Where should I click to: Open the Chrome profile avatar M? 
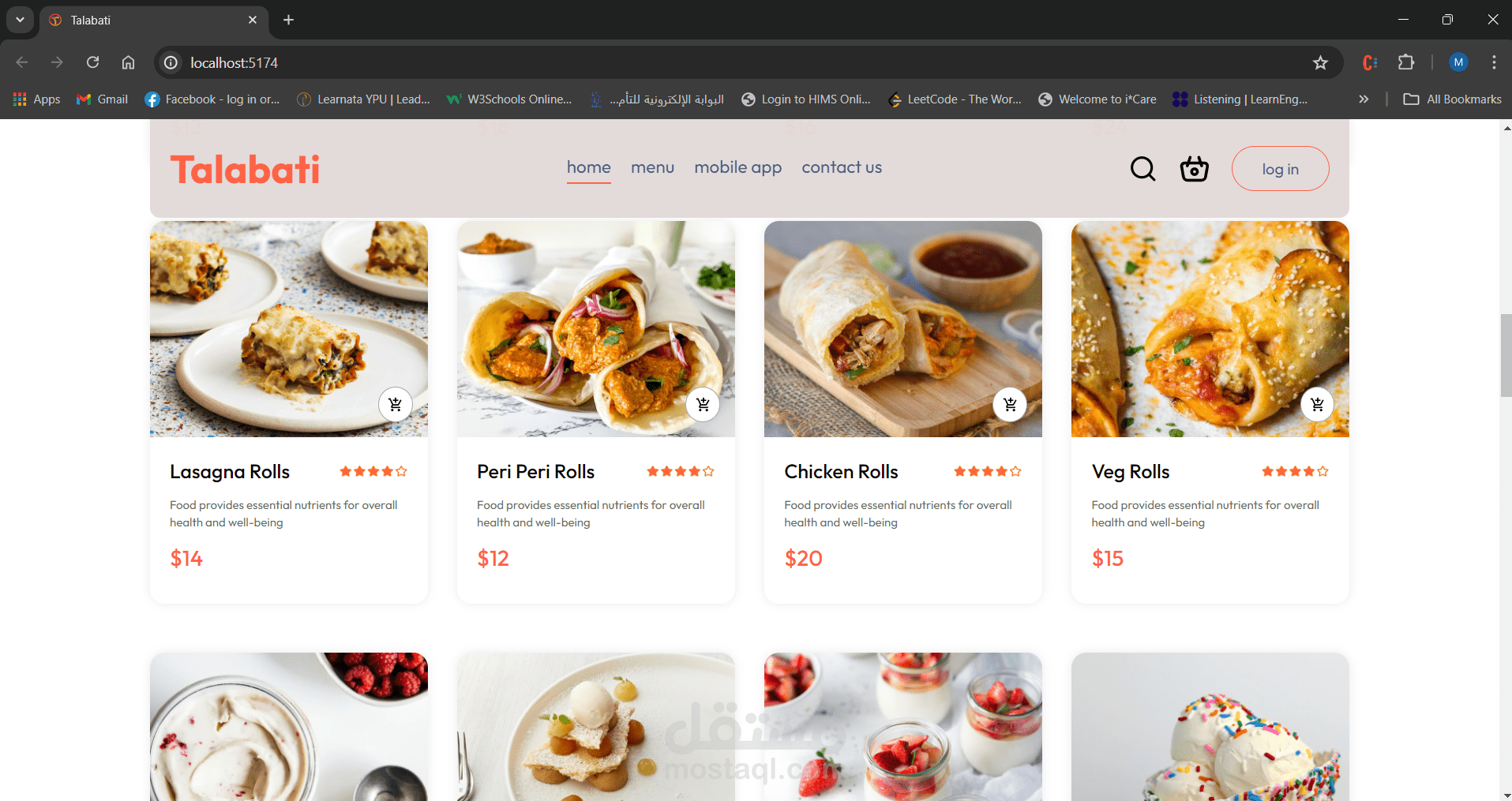tap(1458, 62)
